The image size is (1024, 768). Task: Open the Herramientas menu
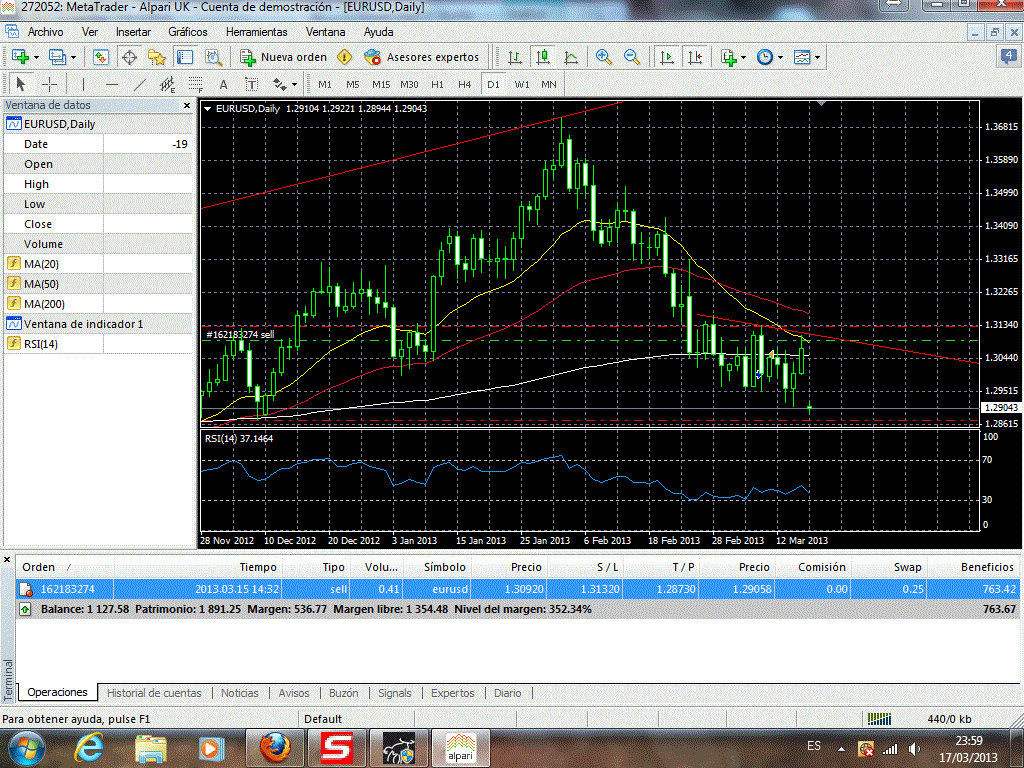click(256, 32)
